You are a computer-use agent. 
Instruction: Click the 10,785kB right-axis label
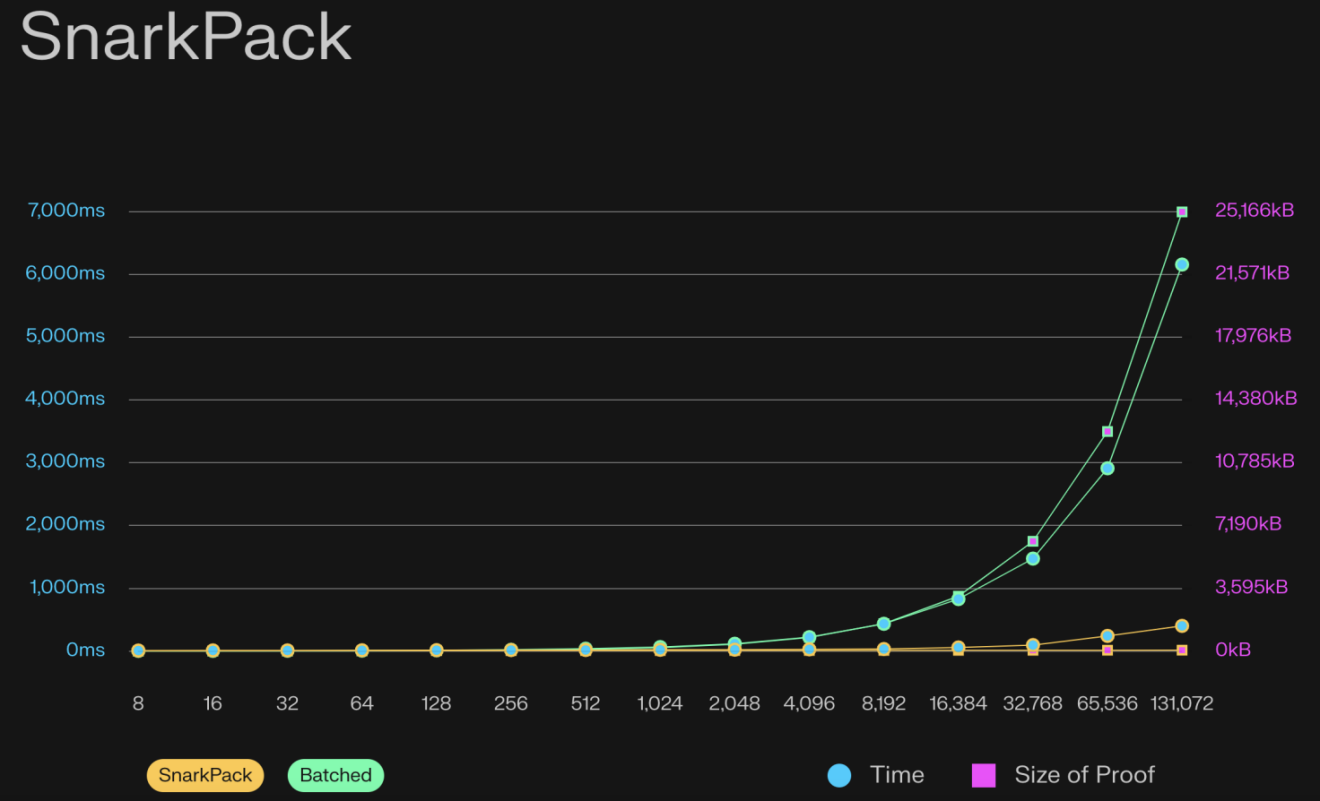click(1255, 462)
